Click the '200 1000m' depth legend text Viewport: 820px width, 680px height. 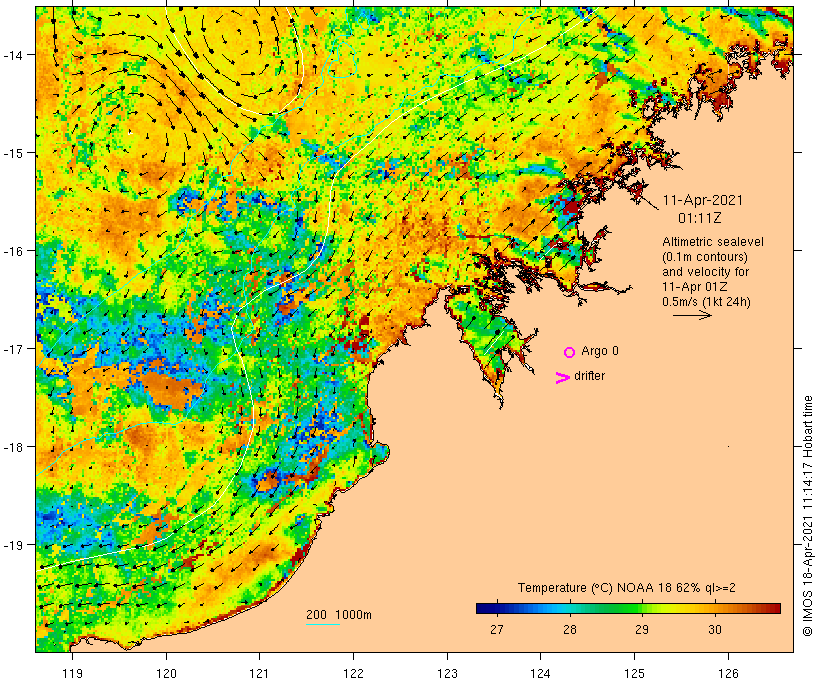(339, 615)
